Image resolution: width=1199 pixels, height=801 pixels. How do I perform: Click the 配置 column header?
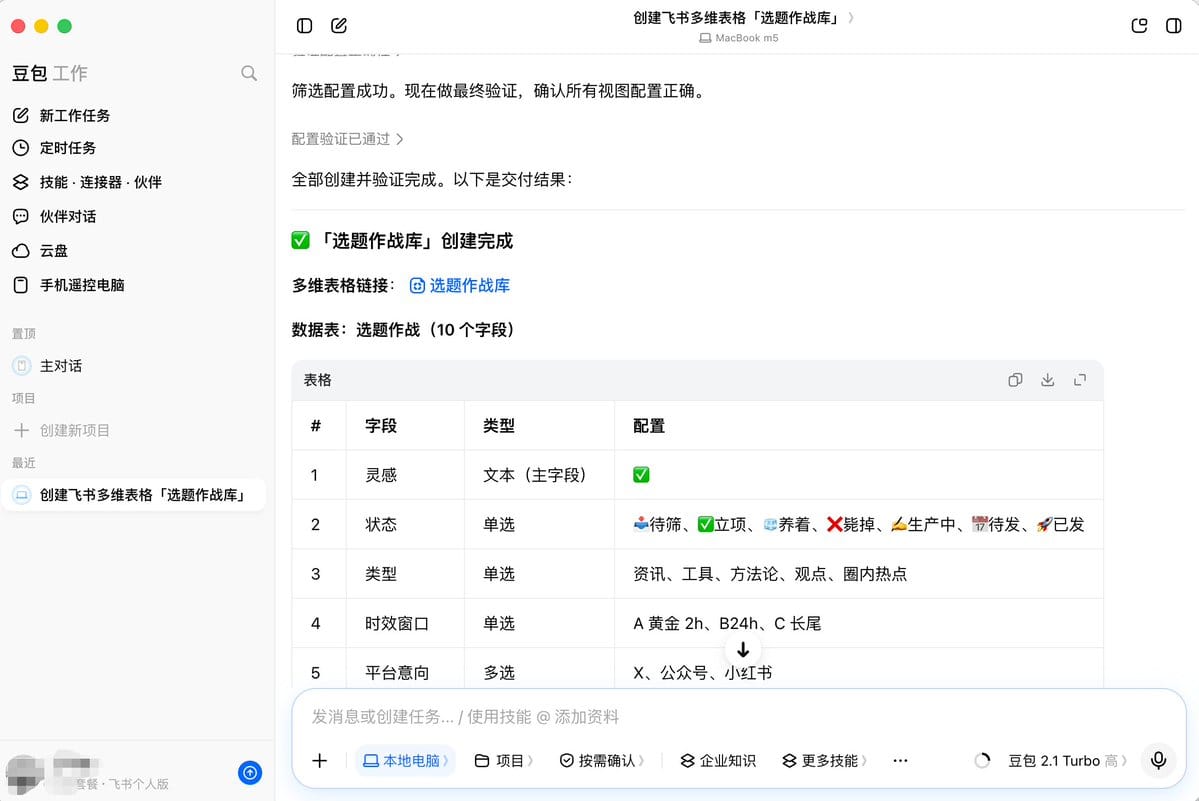tap(648, 426)
